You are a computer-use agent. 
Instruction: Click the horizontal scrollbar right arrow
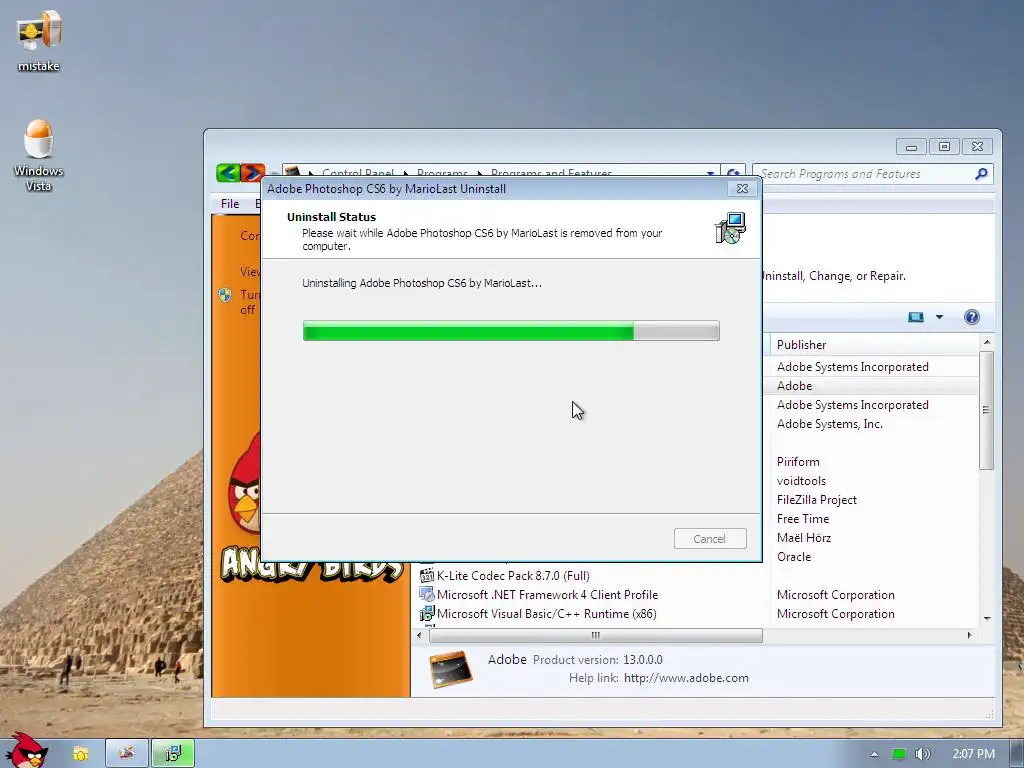pos(969,635)
